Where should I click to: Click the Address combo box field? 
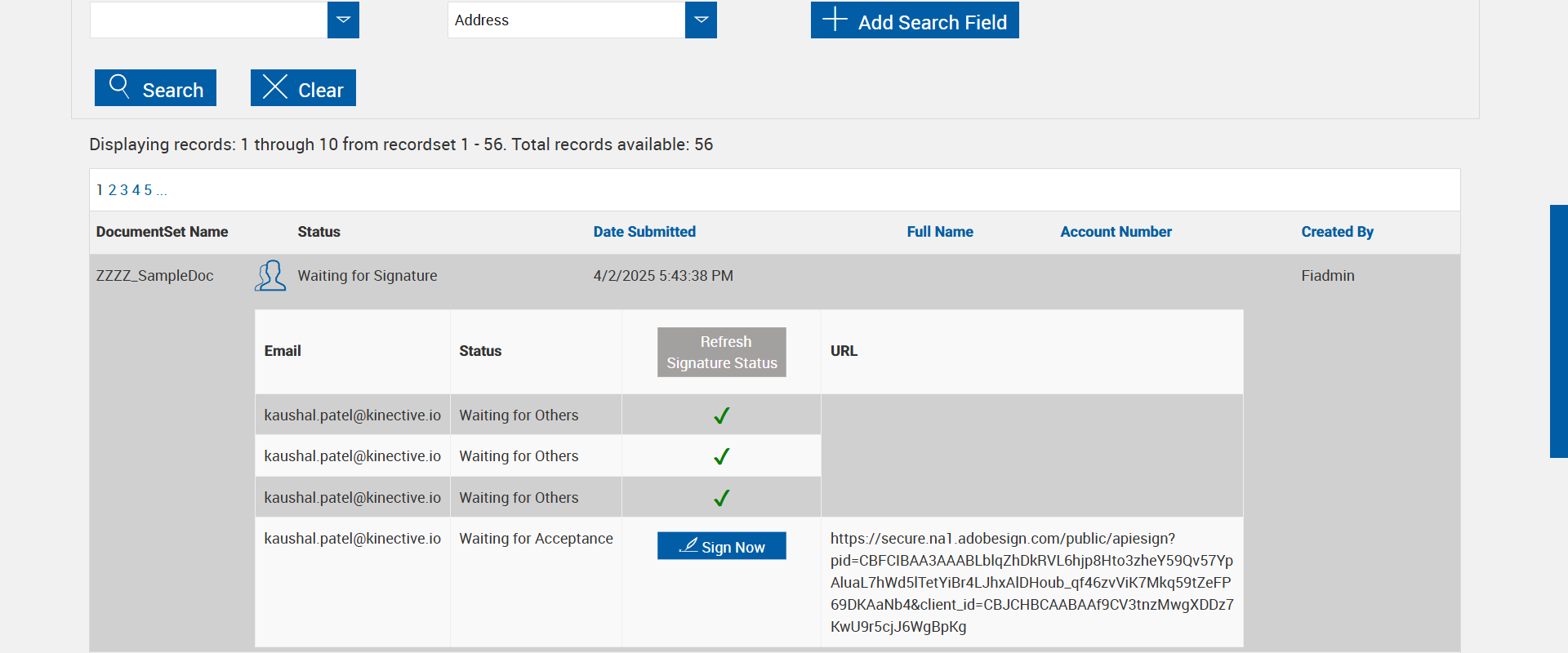tap(566, 20)
